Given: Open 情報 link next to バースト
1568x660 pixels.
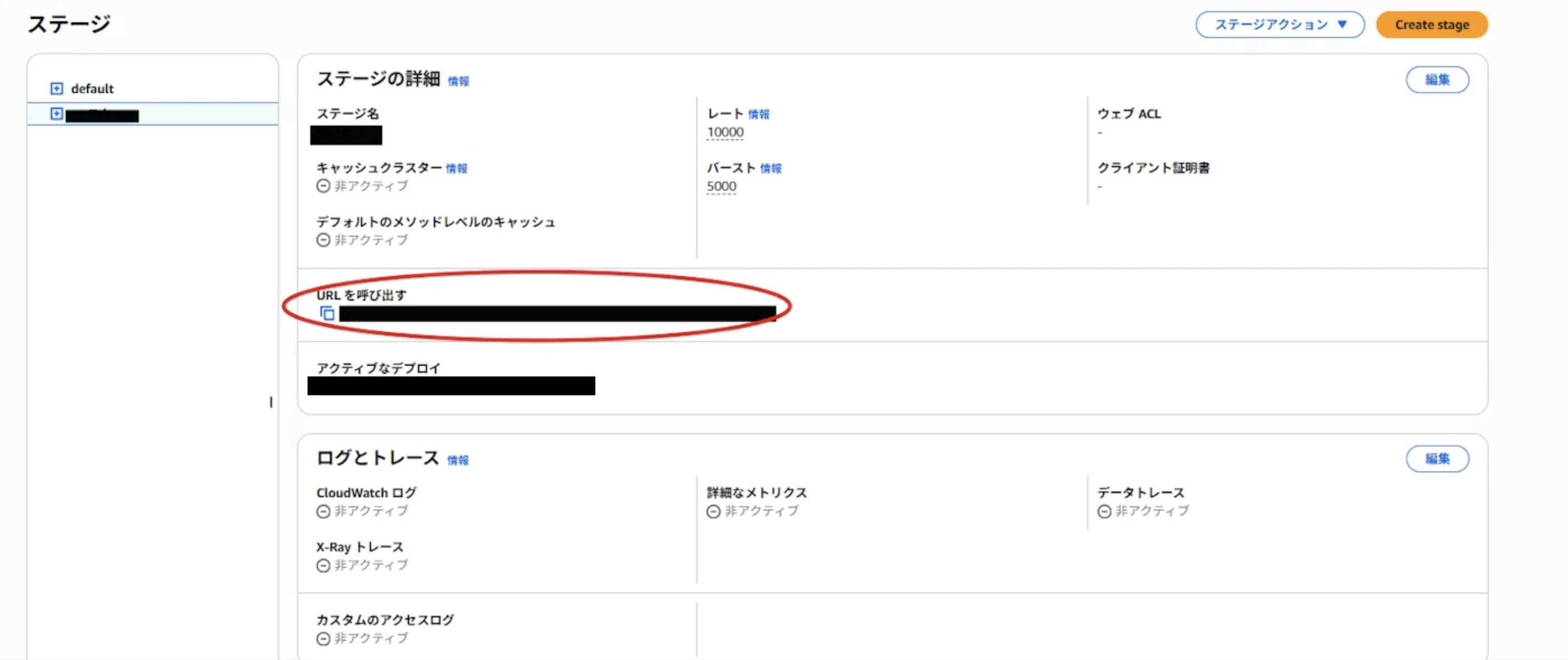Looking at the screenshot, I should (771, 169).
